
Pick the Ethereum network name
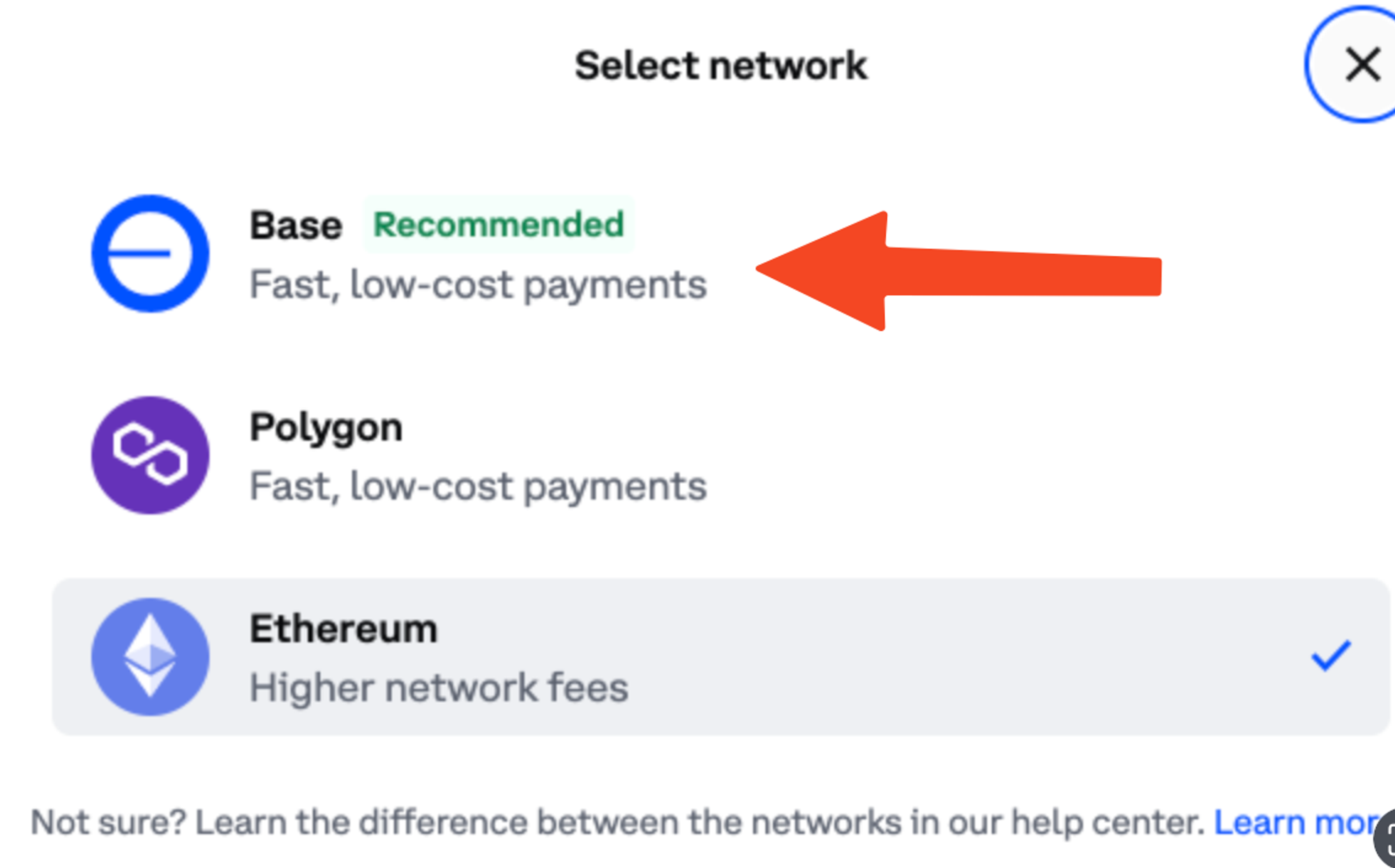point(343,629)
